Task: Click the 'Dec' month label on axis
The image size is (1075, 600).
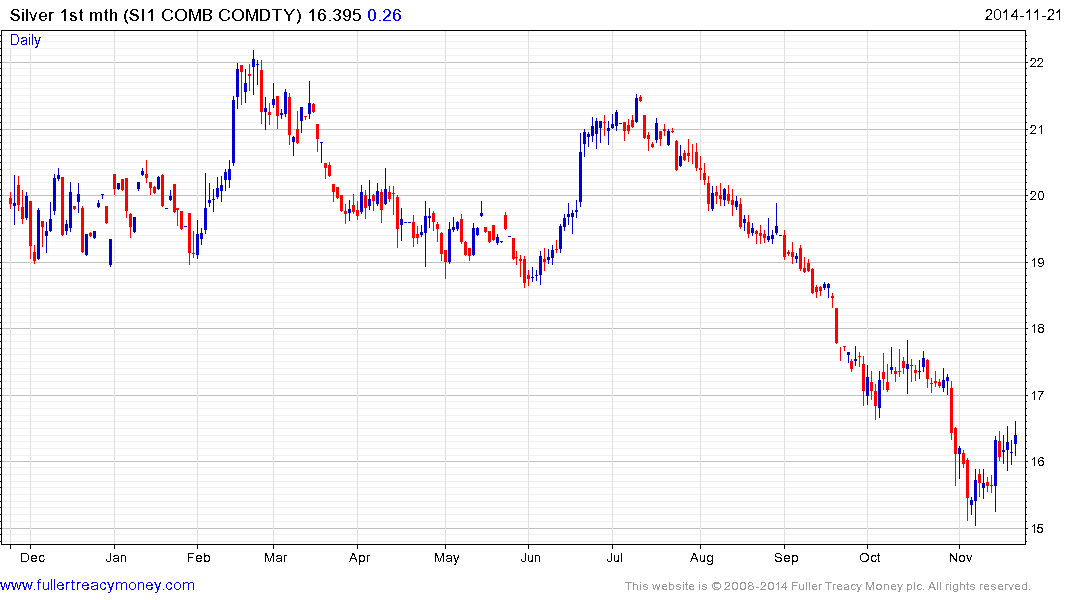Action: click(32, 557)
